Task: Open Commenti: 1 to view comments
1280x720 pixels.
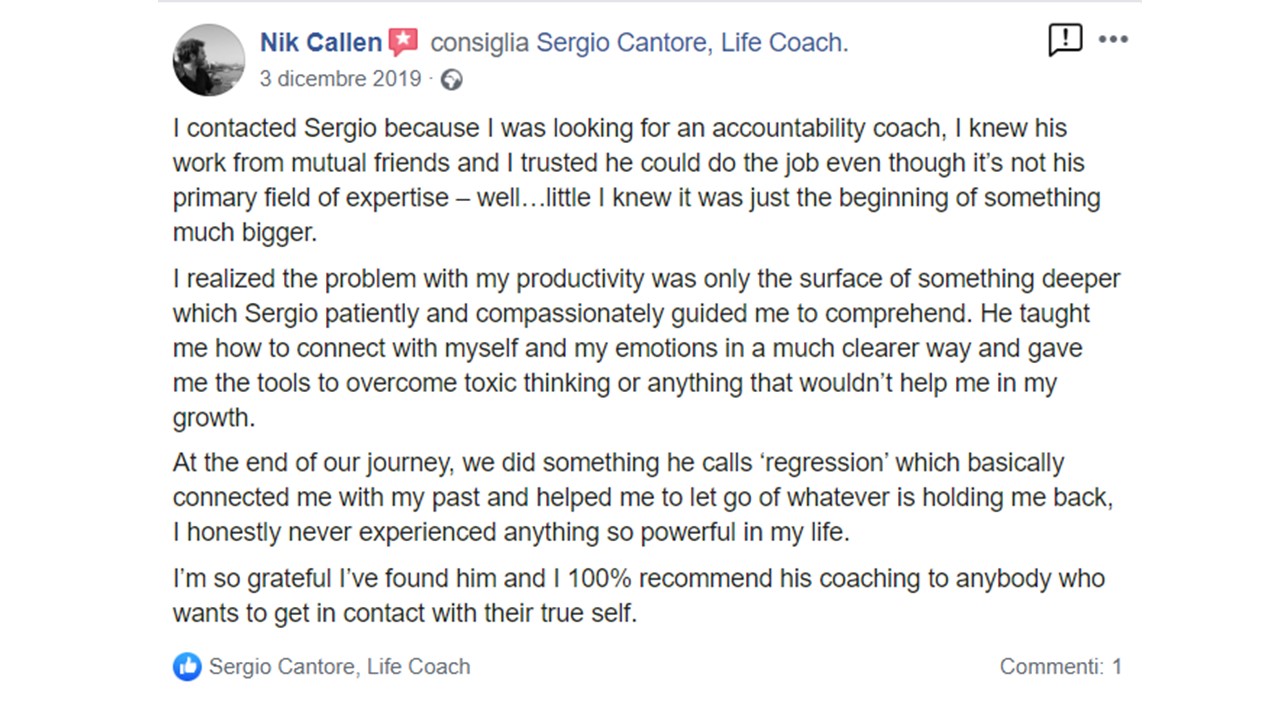Action: point(1061,666)
